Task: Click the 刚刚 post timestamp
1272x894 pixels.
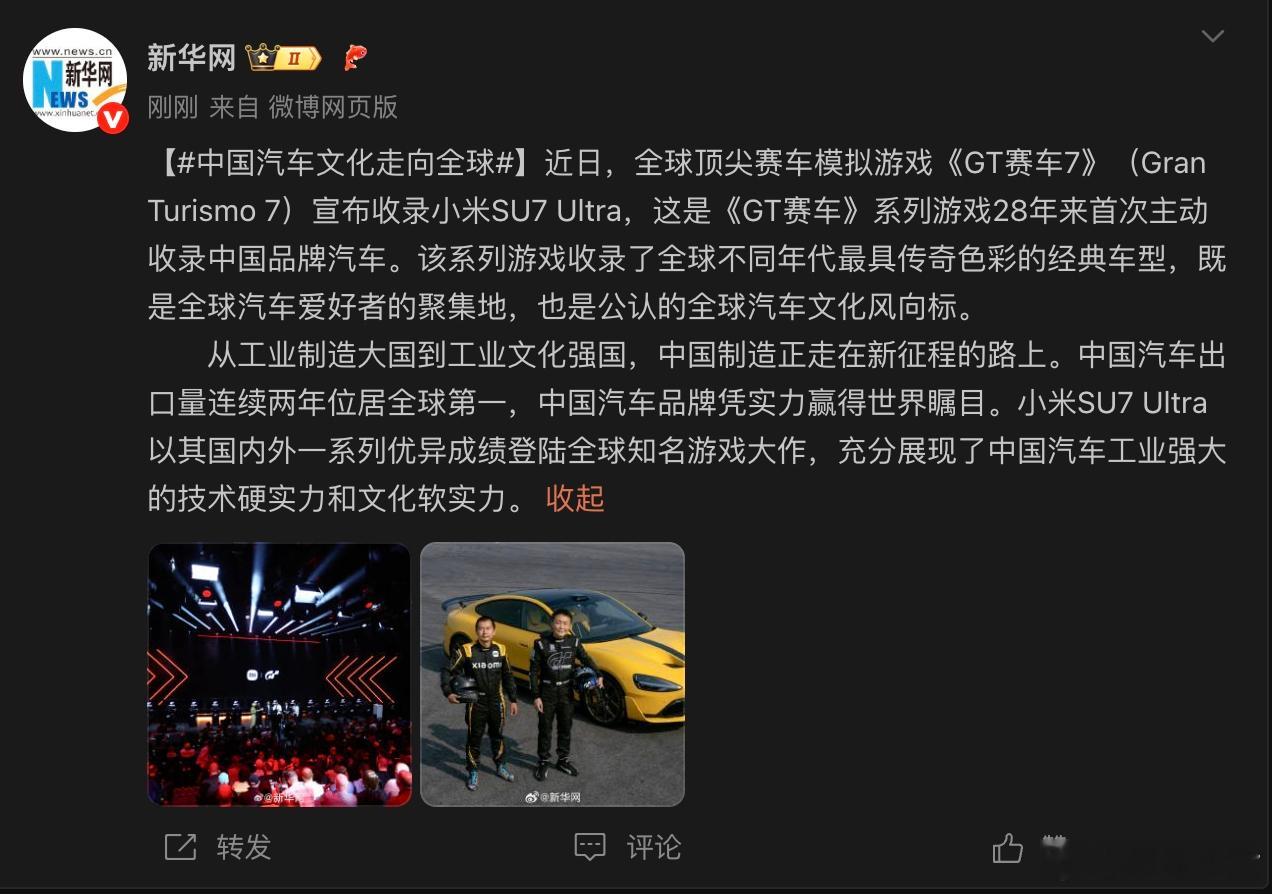Action: click(173, 107)
